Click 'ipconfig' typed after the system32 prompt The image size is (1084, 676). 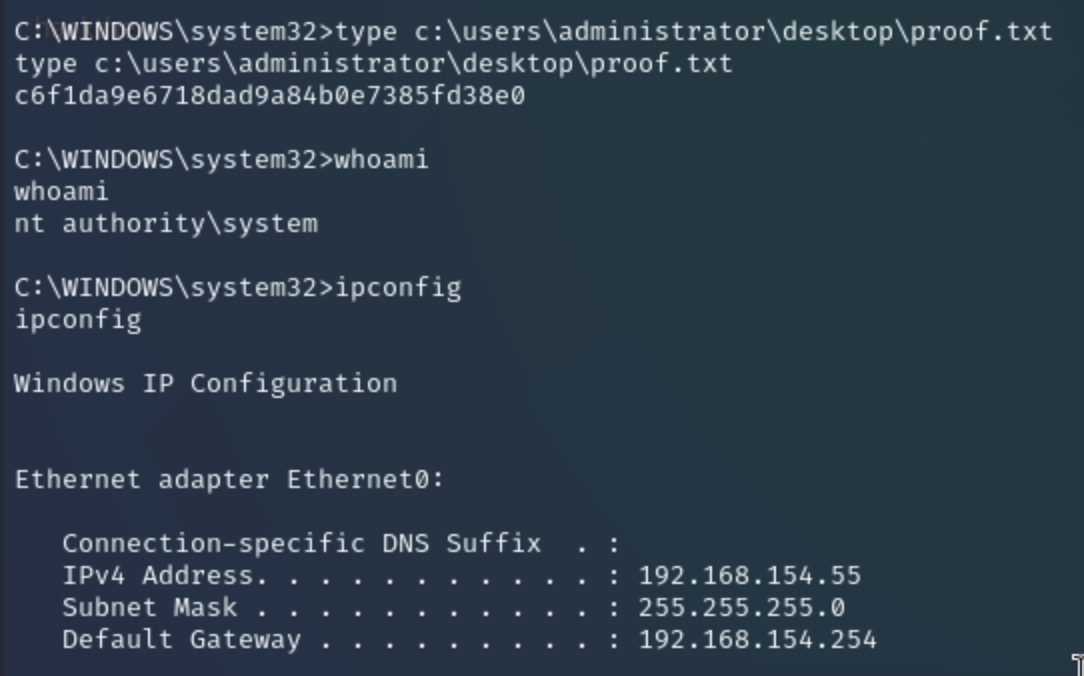click(x=398, y=288)
